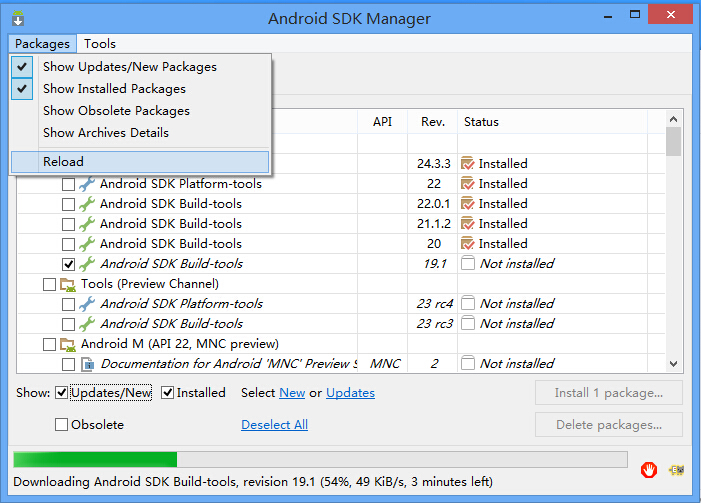The width and height of the screenshot is (701, 503).
Task: Click scrollbar up arrow in package list
Action: pos(673,119)
